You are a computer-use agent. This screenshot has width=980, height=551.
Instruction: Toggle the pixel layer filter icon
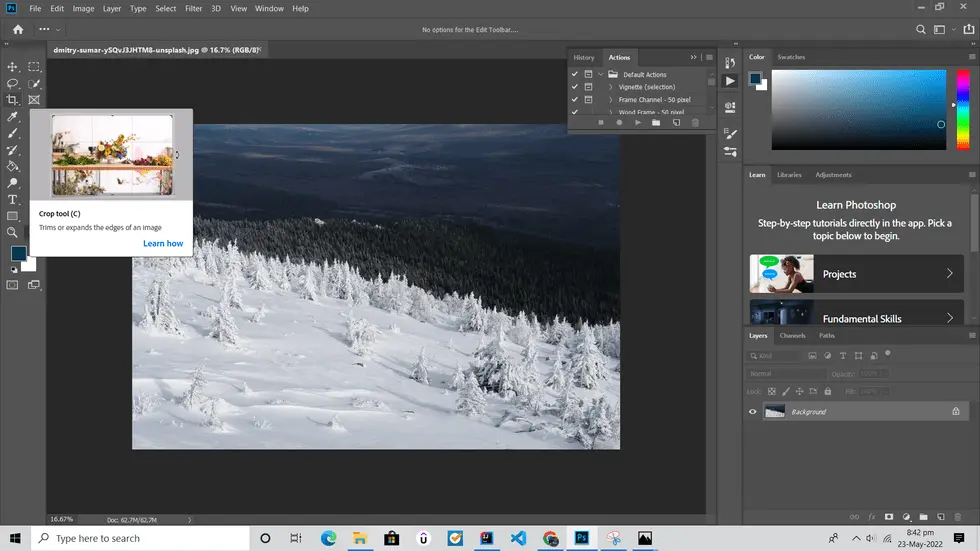[812, 355]
